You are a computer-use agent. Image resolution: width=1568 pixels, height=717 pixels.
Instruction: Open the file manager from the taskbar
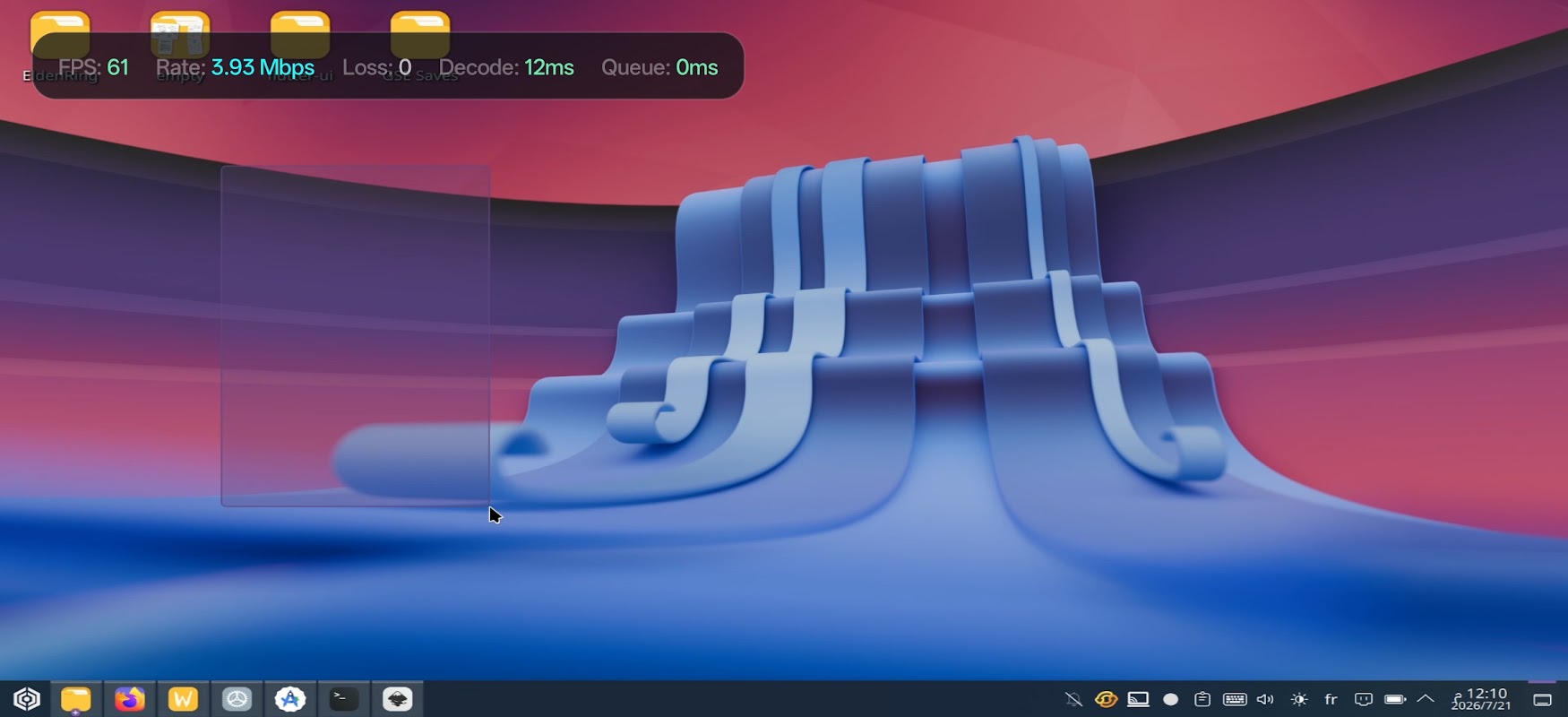(x=76, y=699)
